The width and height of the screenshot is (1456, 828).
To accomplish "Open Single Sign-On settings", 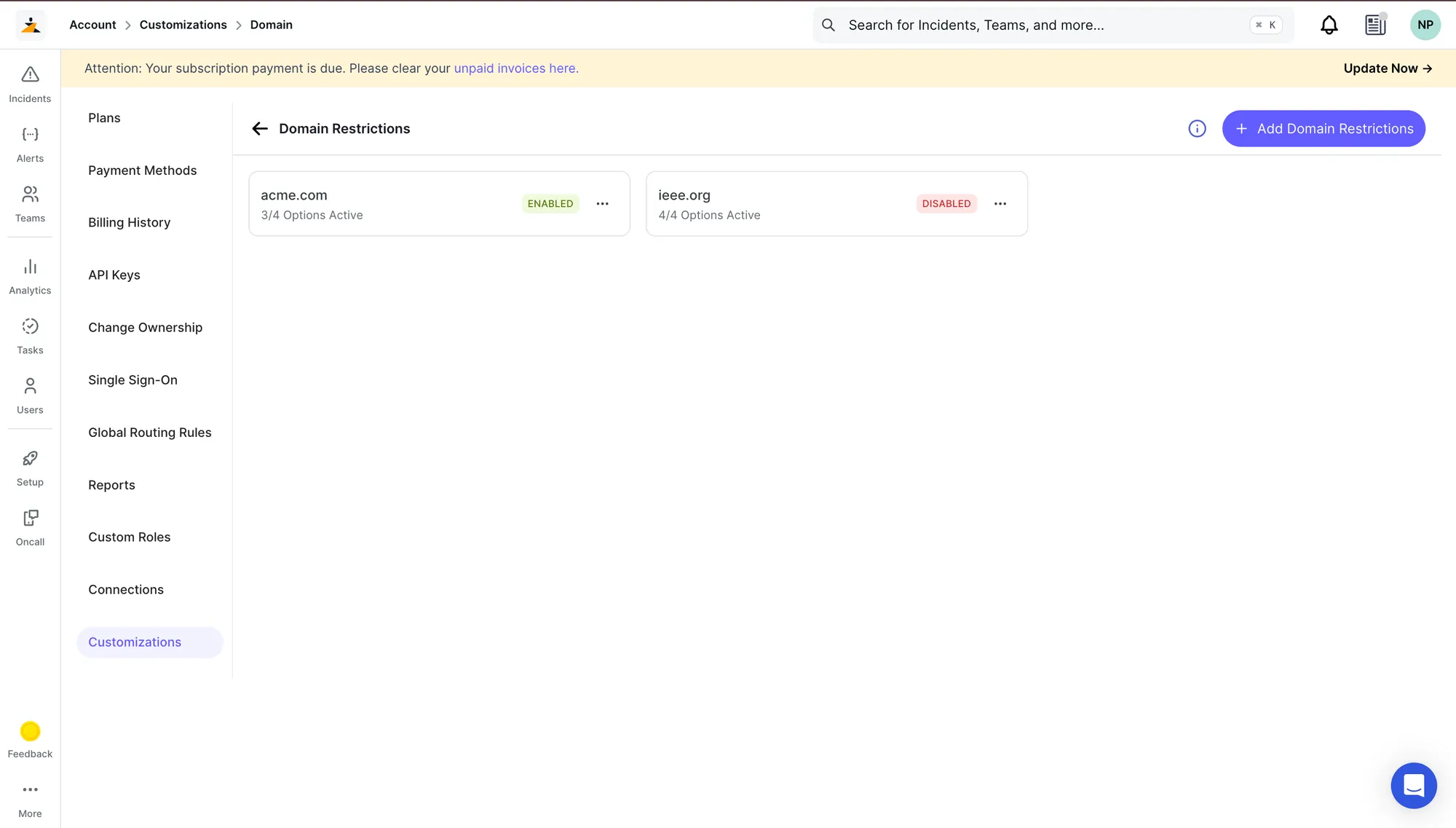I will [x=133, y=379].
